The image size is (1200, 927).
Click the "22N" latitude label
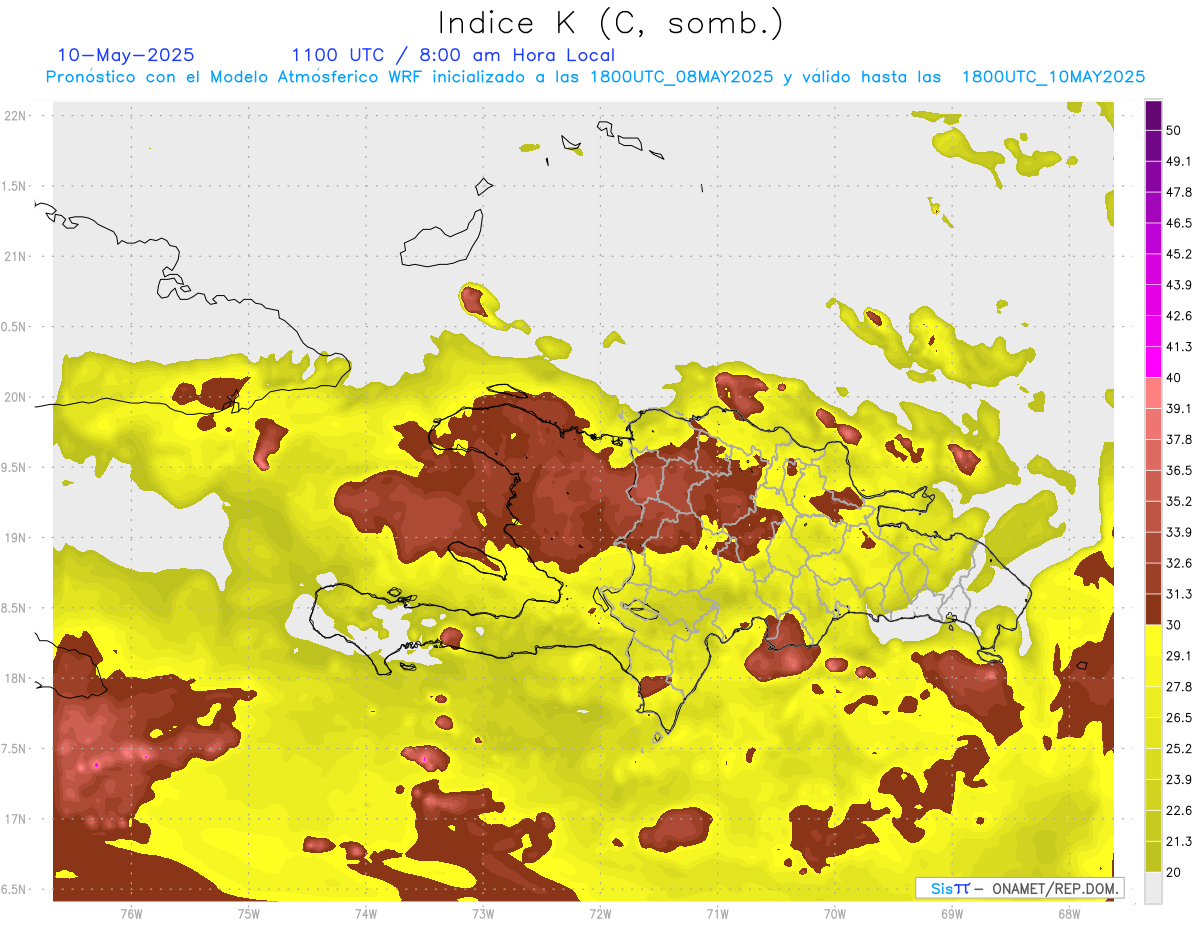tap(16, 115)
